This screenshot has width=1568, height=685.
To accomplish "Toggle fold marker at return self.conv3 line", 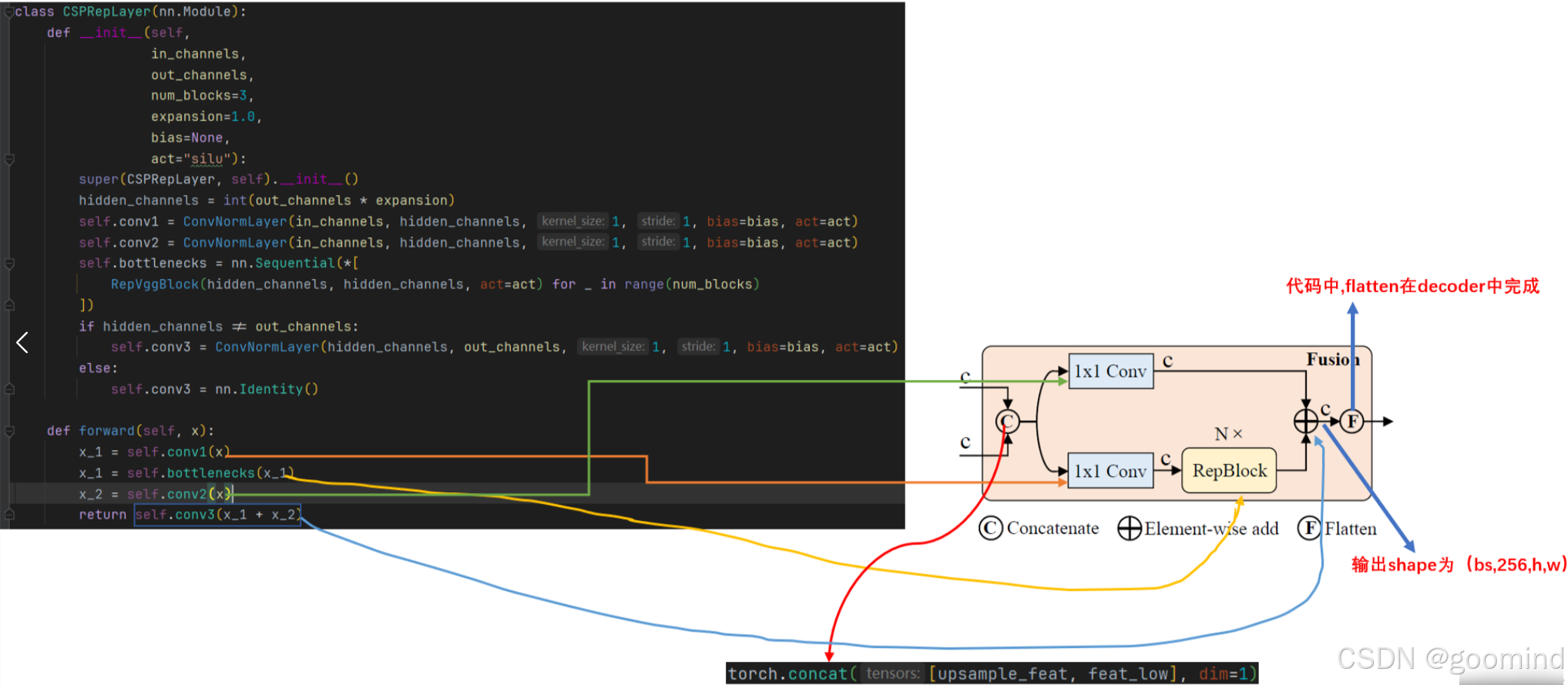I will (x=9, y=515).
